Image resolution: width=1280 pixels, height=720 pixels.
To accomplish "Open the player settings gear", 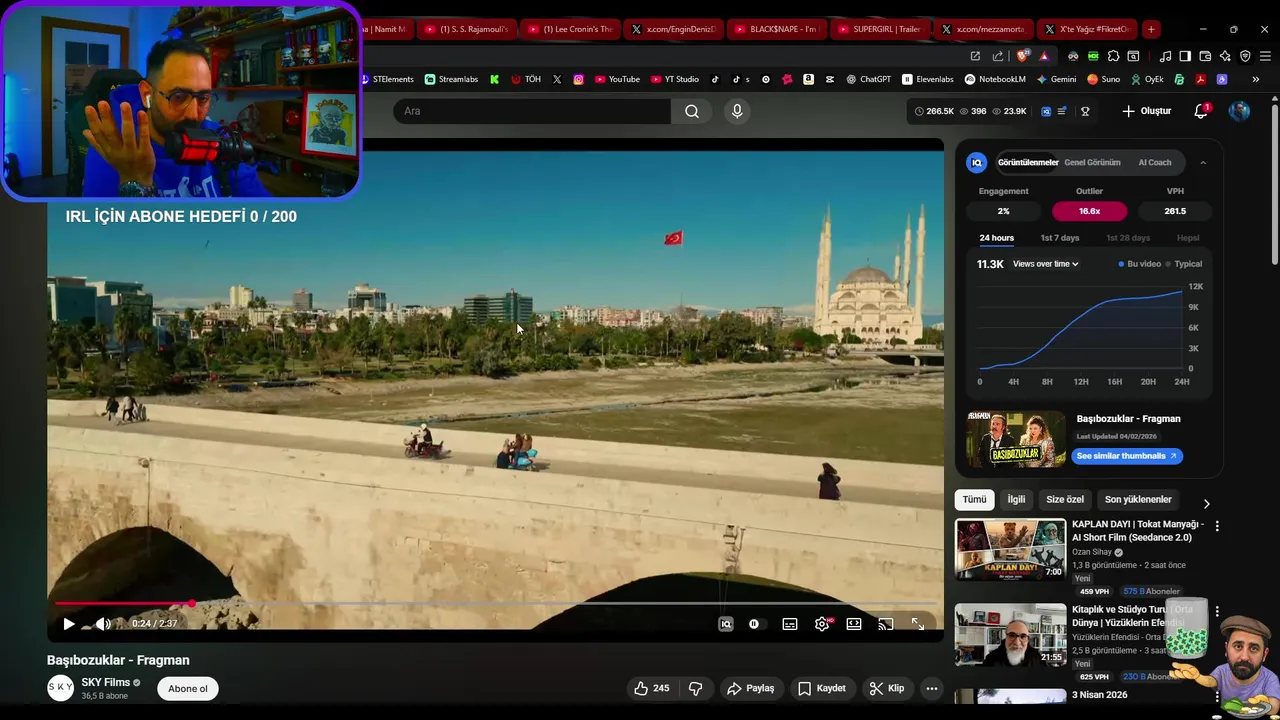I will pos(822,624).
